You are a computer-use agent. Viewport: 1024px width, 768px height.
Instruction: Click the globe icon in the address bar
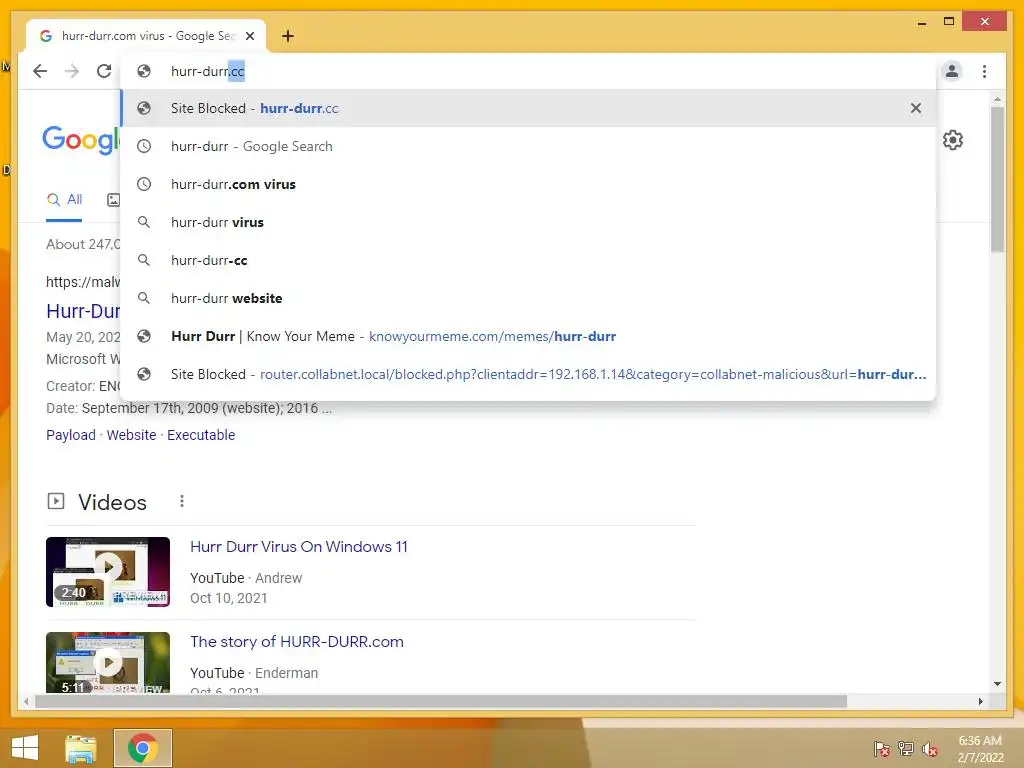pyautogui.click(x=144, y=71)
